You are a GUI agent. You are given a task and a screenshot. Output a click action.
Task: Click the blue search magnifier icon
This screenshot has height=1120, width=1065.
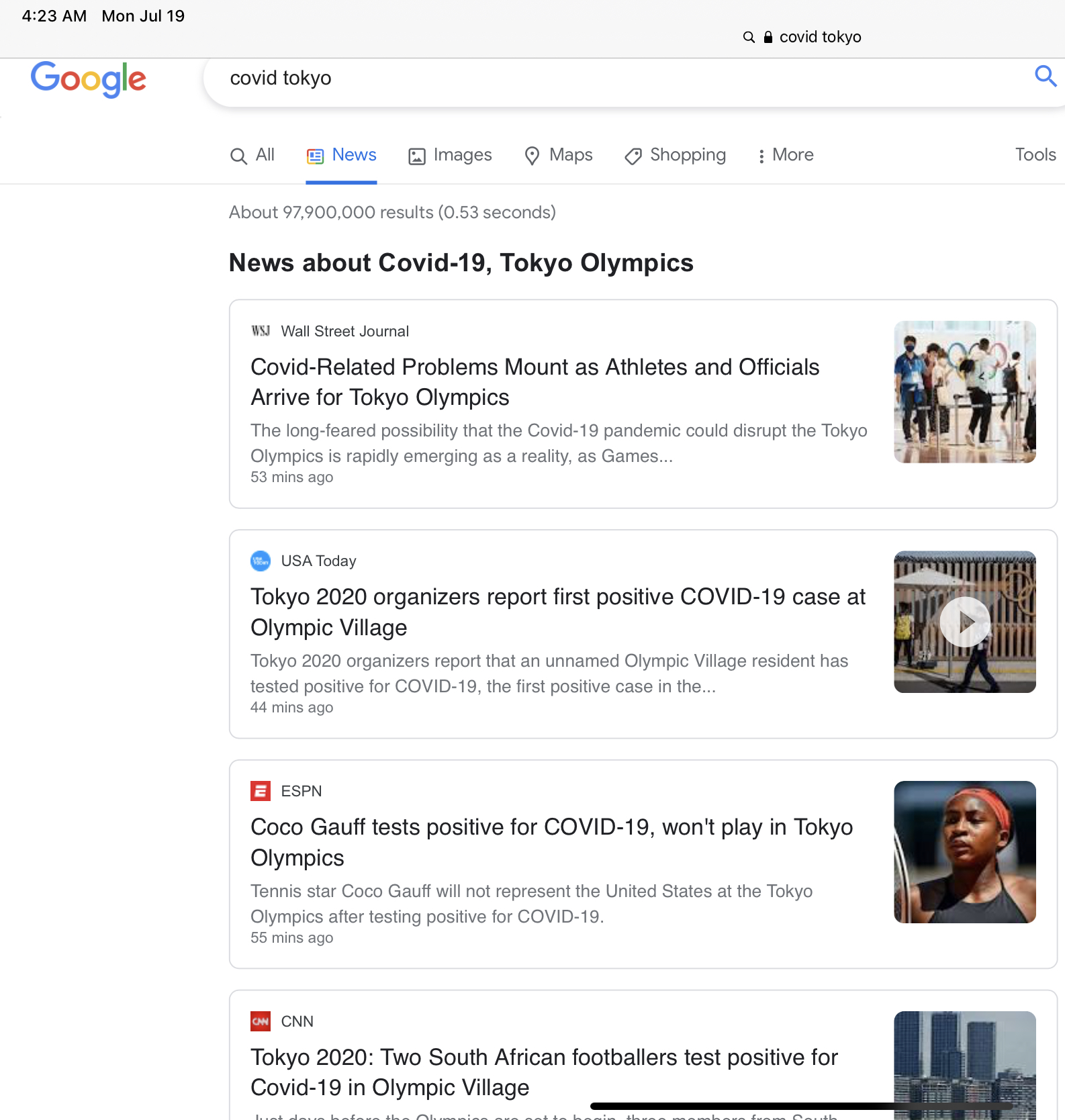(x=1046, y=77)
